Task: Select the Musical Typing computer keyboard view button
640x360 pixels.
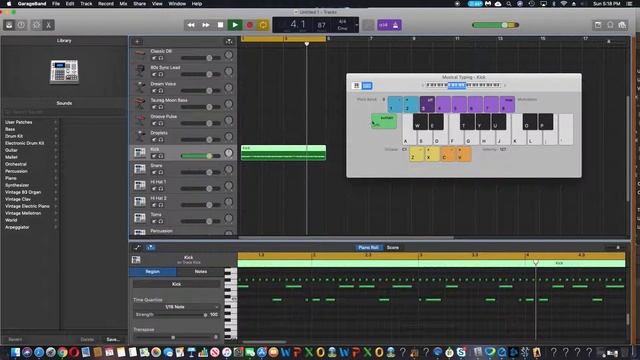Action: tap(367, 86)
